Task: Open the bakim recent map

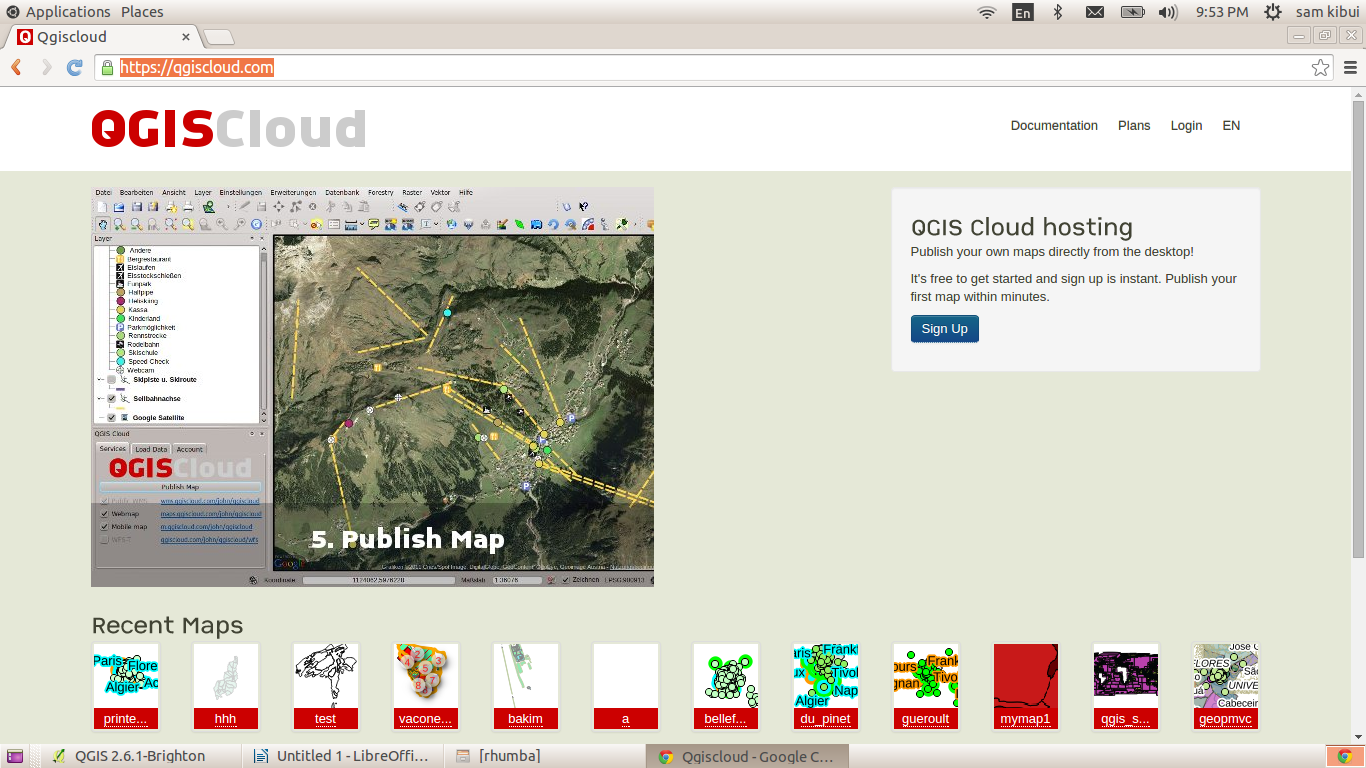Action: coord(526,686)
